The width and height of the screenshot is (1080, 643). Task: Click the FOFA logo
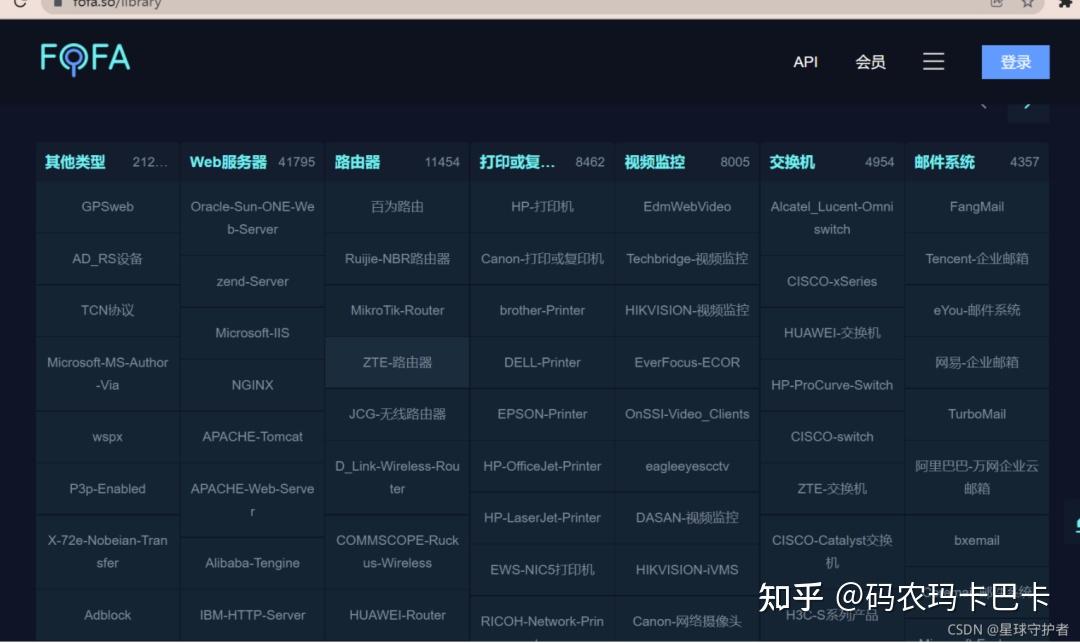tap(84, 60)
